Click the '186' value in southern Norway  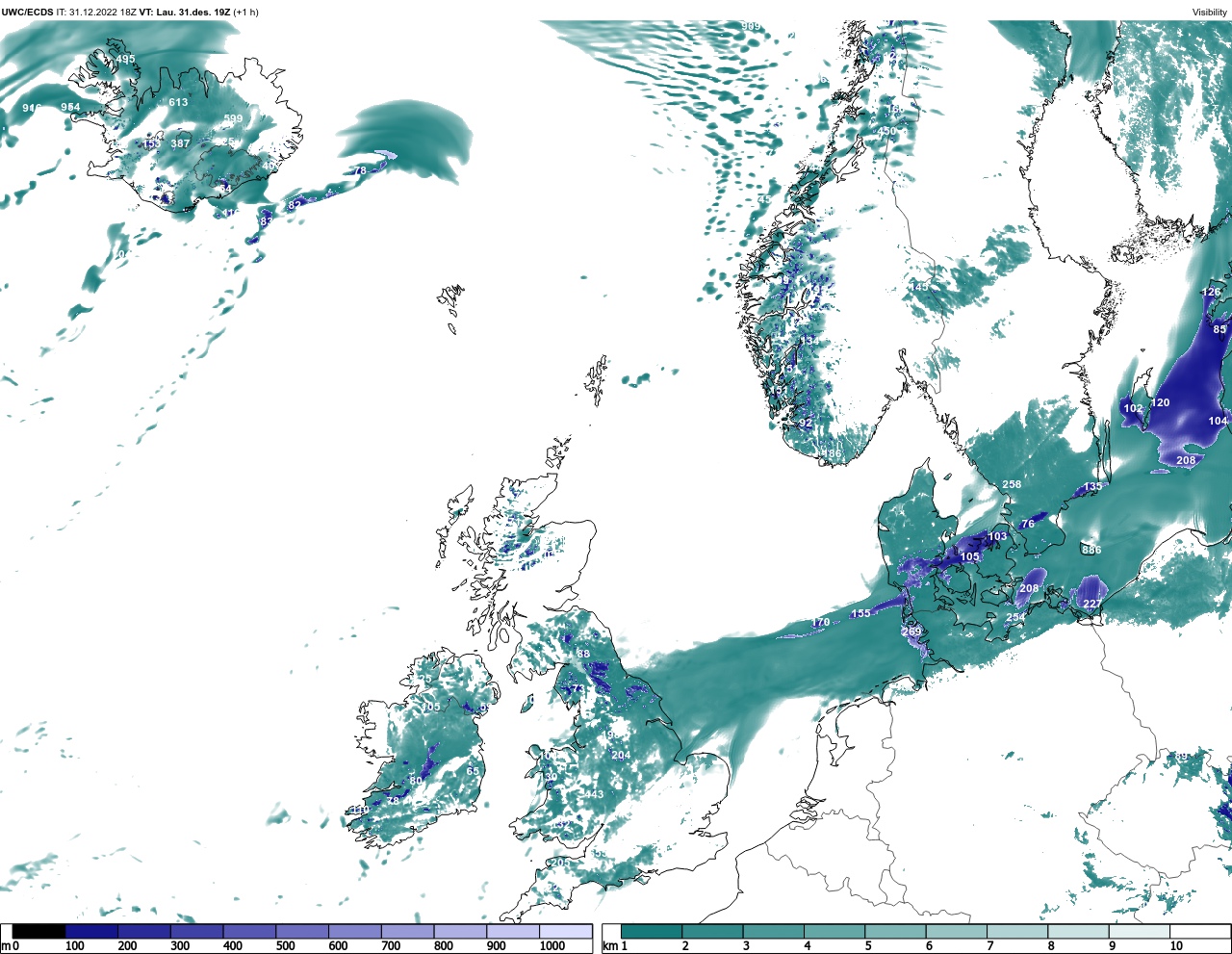pos(832,453)
